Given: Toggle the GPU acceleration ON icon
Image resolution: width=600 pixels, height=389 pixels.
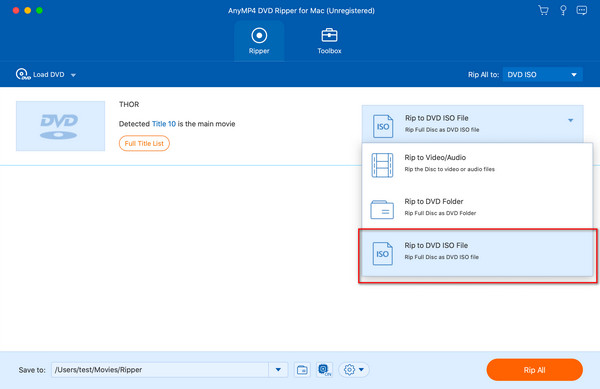Looking at the screenshot, I should tap(324, 370).
